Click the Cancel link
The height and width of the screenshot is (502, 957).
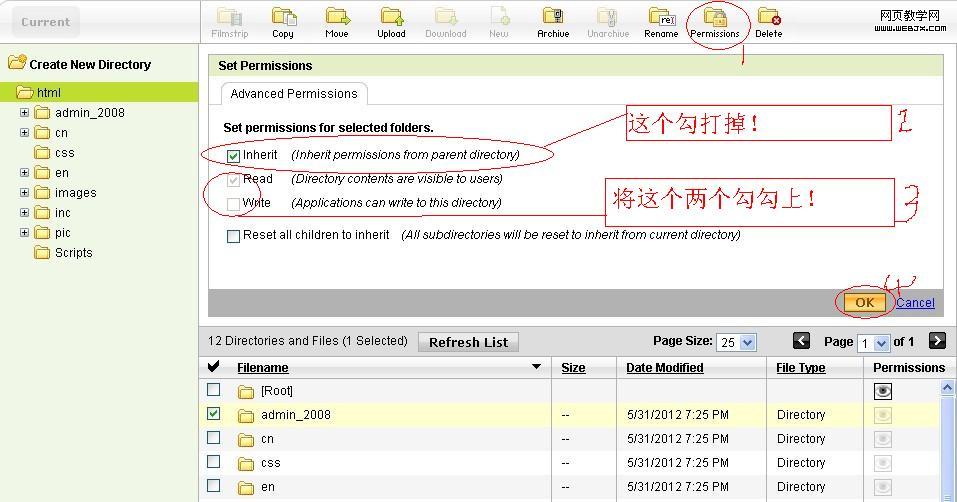click(x=915, y=303)
